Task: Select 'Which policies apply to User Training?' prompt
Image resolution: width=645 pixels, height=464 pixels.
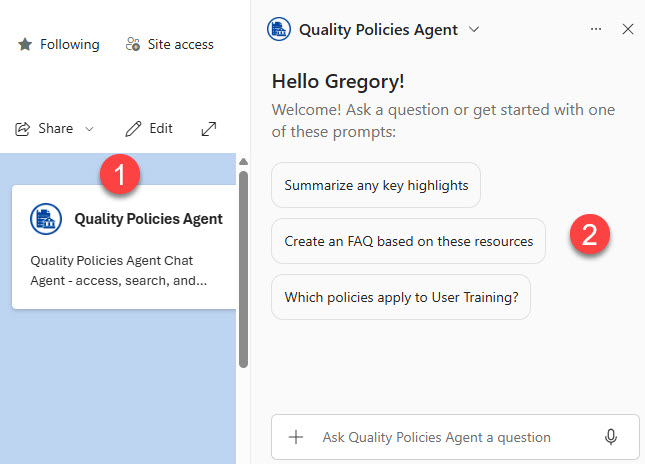Action: tap(401, 297)
